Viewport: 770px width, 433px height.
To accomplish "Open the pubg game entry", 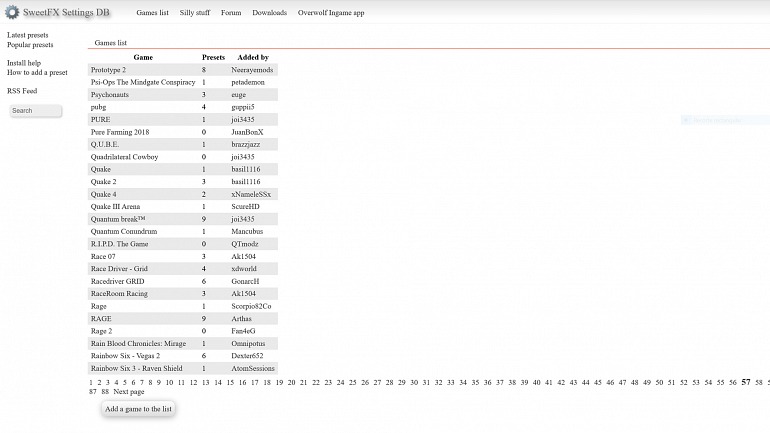I will (x=98, y=107).
